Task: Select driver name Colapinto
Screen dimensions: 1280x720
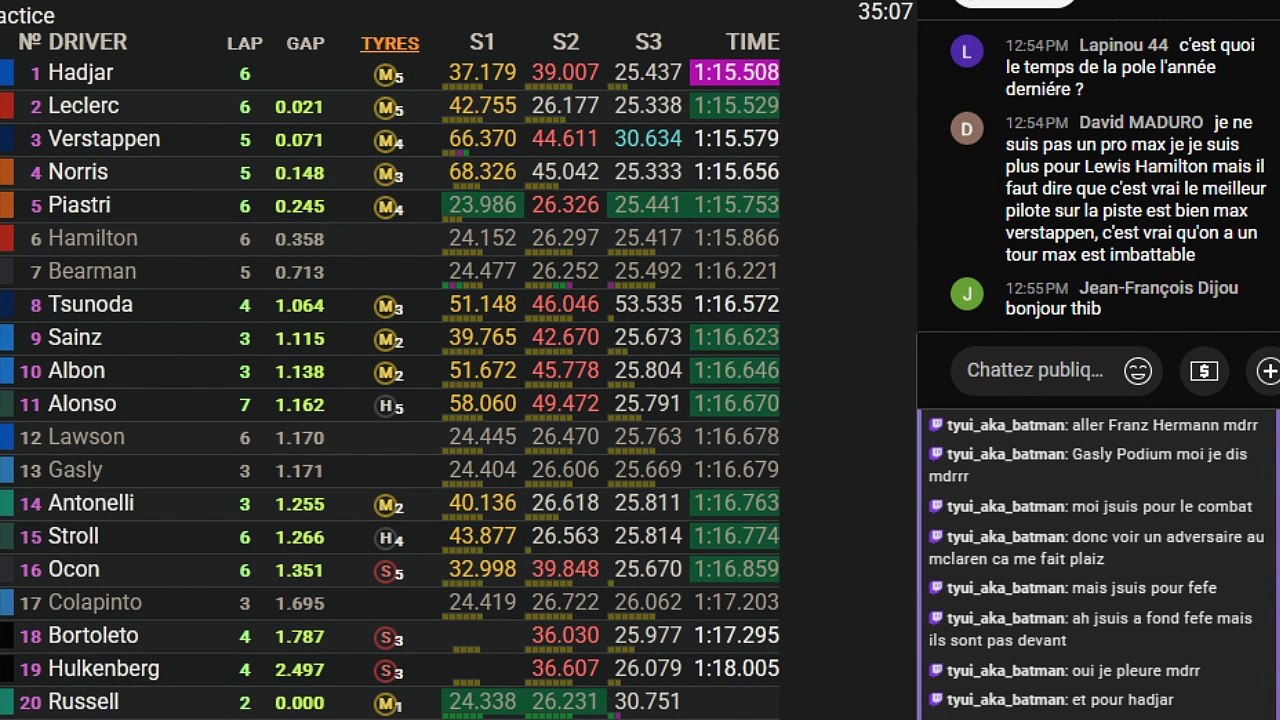Action: point(95,602)
